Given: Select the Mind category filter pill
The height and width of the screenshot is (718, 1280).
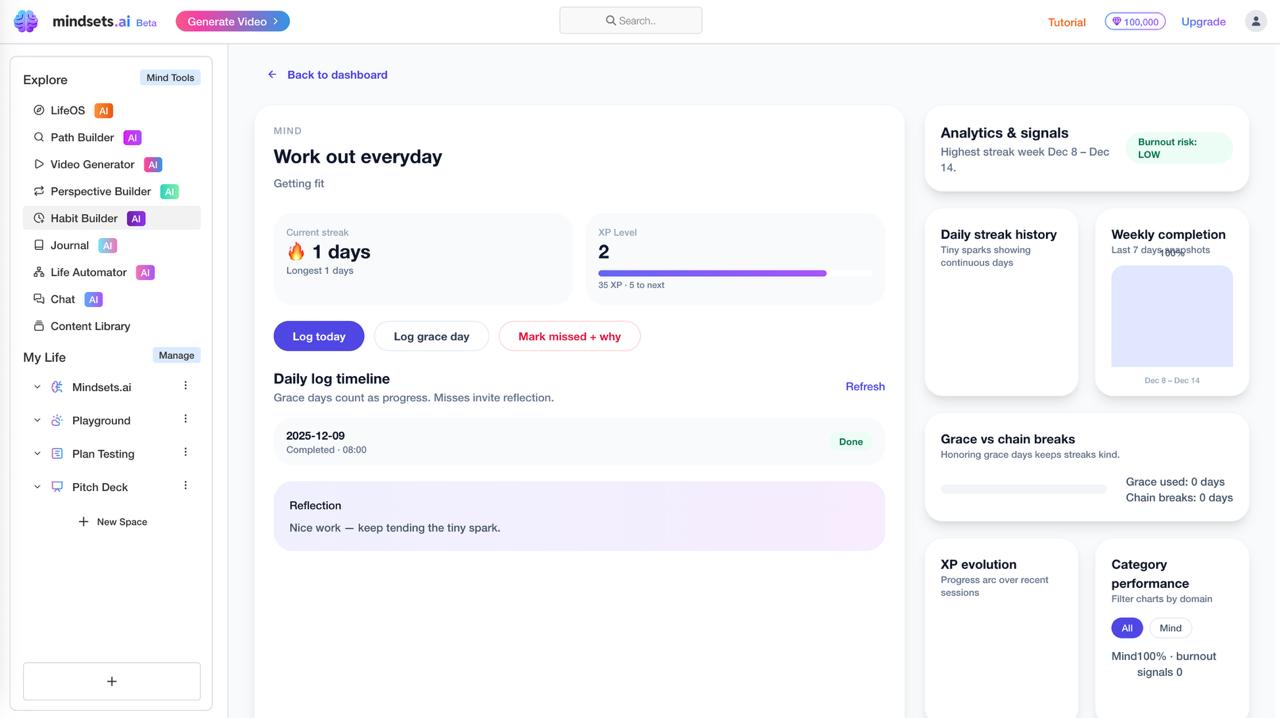Looking at the screenshot, I should 1170,628.
